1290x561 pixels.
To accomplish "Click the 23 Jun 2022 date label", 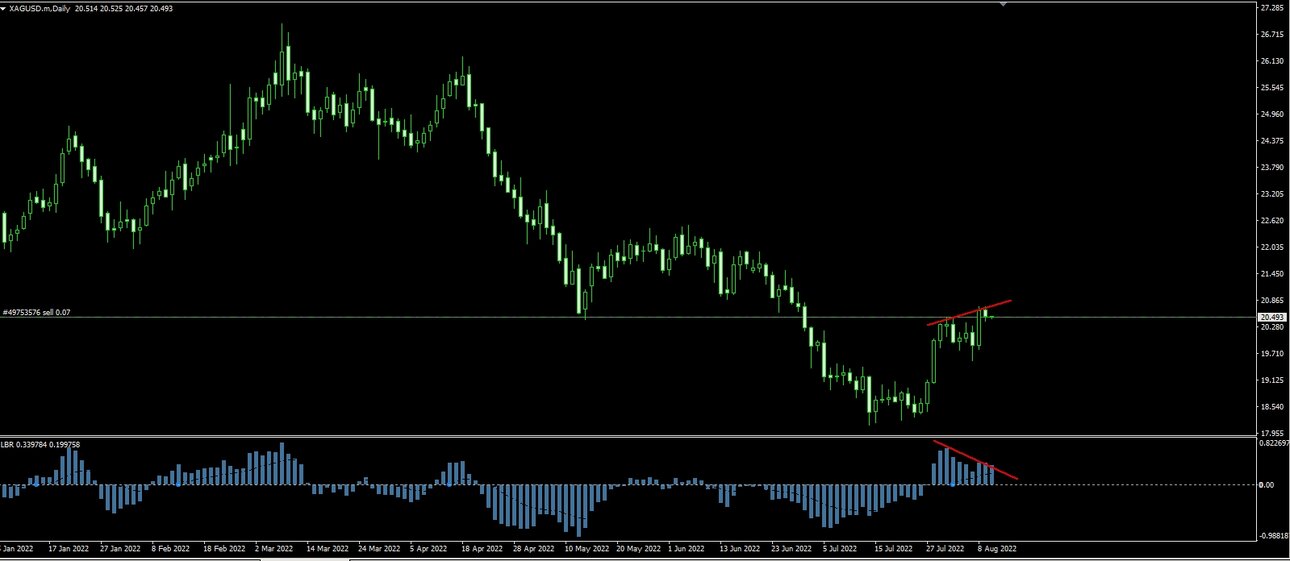I will click(x=793, y=549).
